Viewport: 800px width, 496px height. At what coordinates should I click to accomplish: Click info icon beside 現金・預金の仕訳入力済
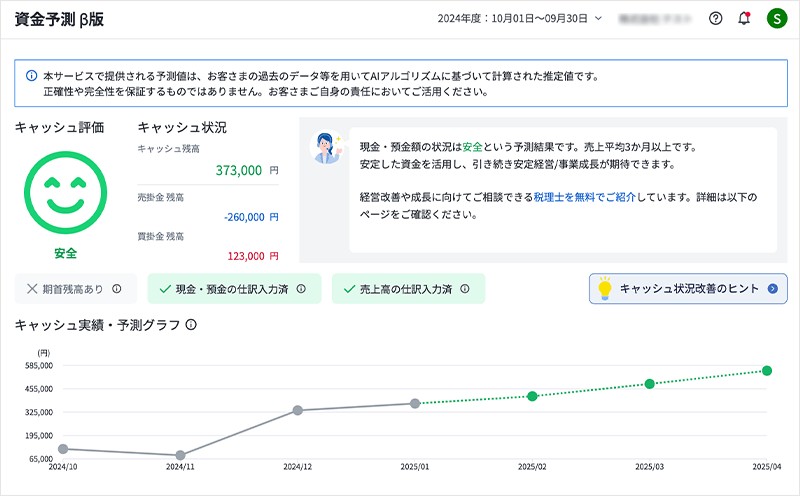pos(301,289)
